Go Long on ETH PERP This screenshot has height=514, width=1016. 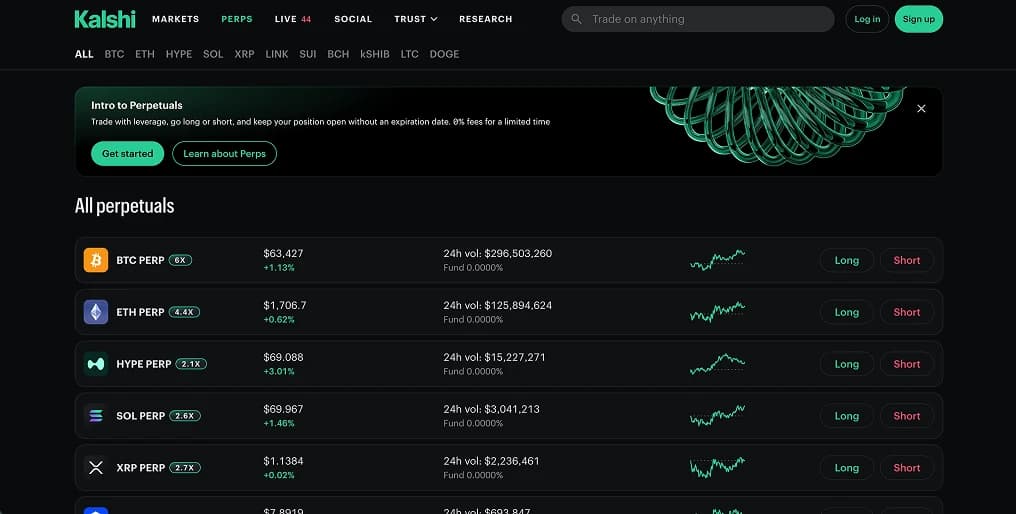846,312
